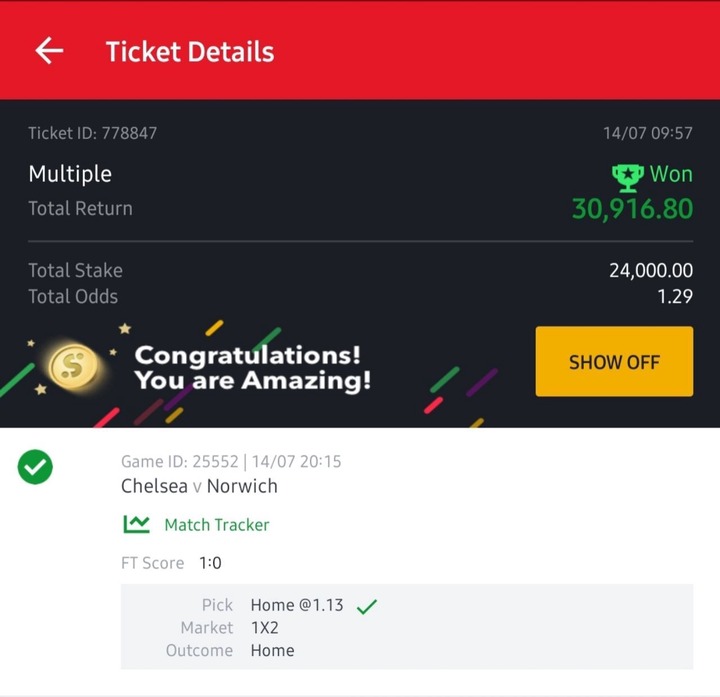Click the Game ID 25552 line

[x=231, y=461]
